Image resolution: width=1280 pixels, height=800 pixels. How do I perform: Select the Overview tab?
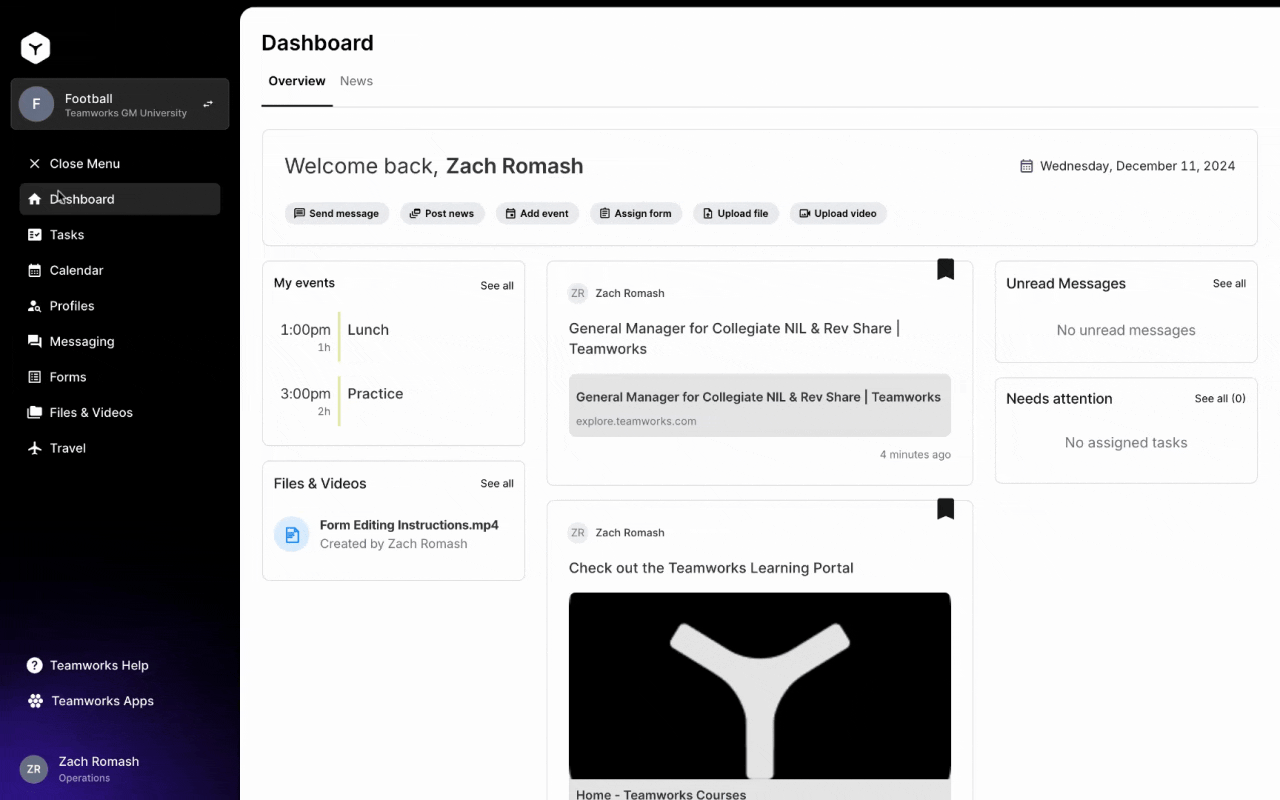(x=296, y=81)
